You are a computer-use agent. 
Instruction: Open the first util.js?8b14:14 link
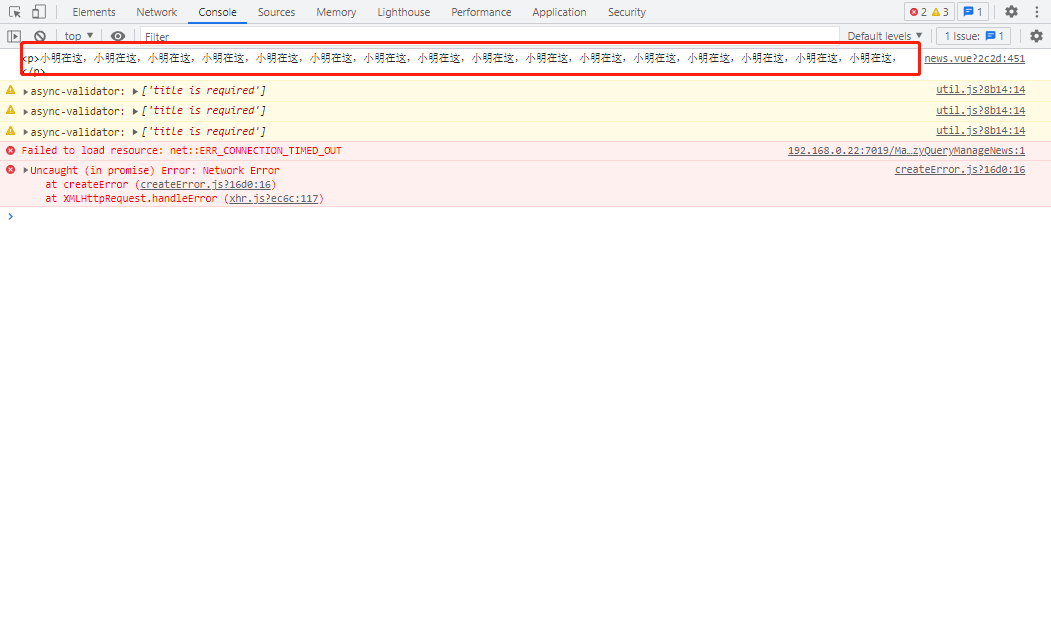click(981, 89)
